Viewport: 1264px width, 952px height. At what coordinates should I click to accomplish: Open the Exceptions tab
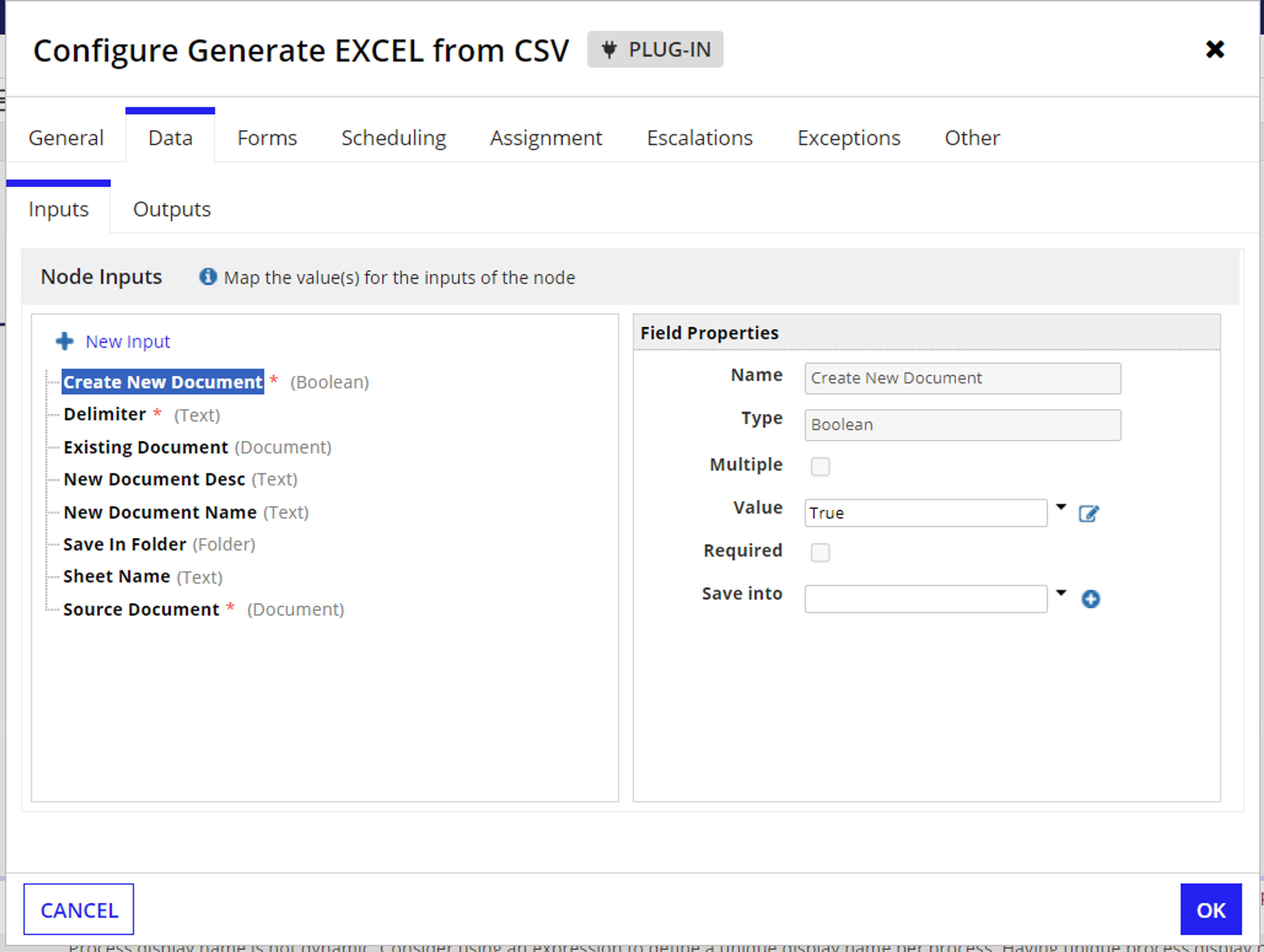pos(849,138)
